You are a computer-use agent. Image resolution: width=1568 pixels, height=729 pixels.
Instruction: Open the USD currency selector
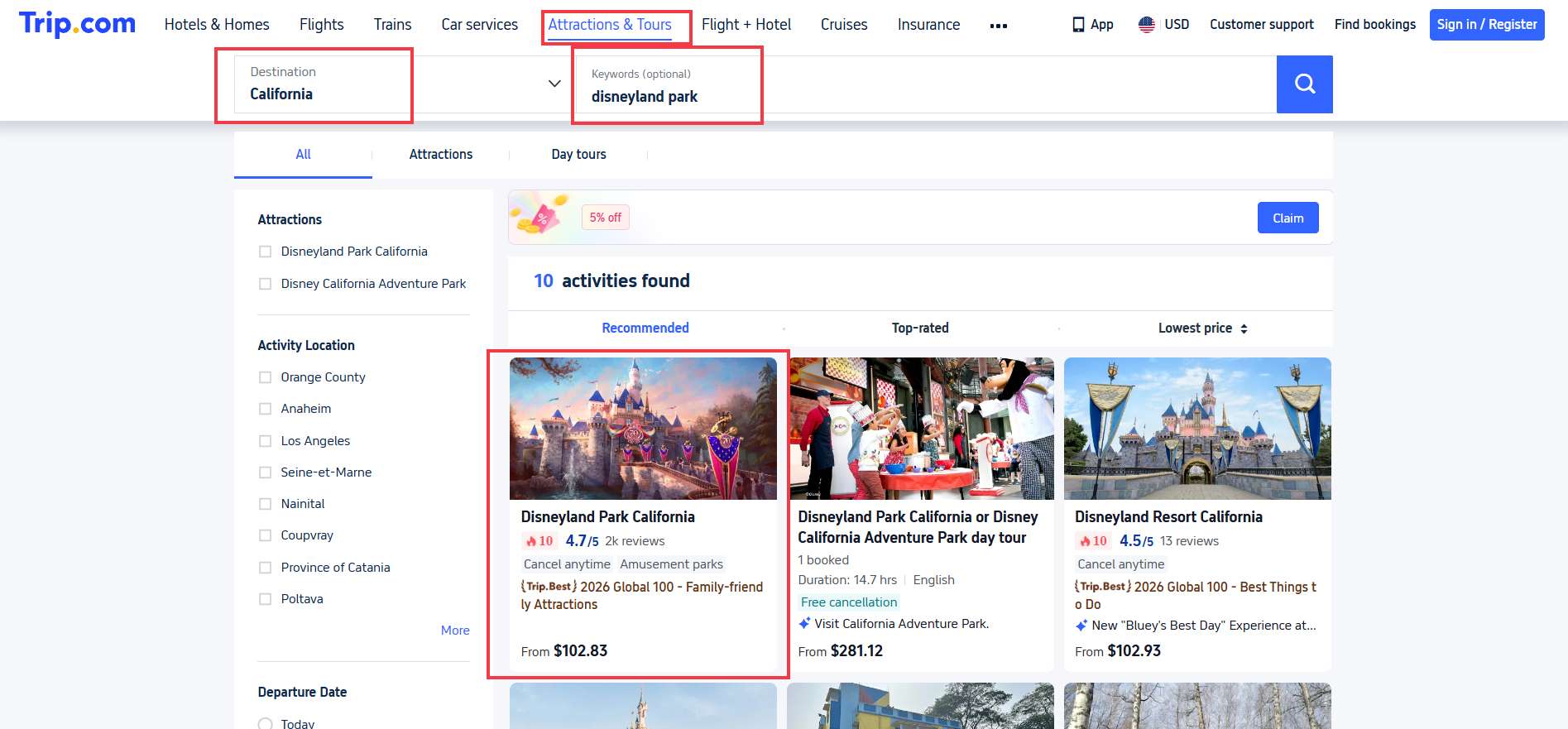click(1176, 25)
